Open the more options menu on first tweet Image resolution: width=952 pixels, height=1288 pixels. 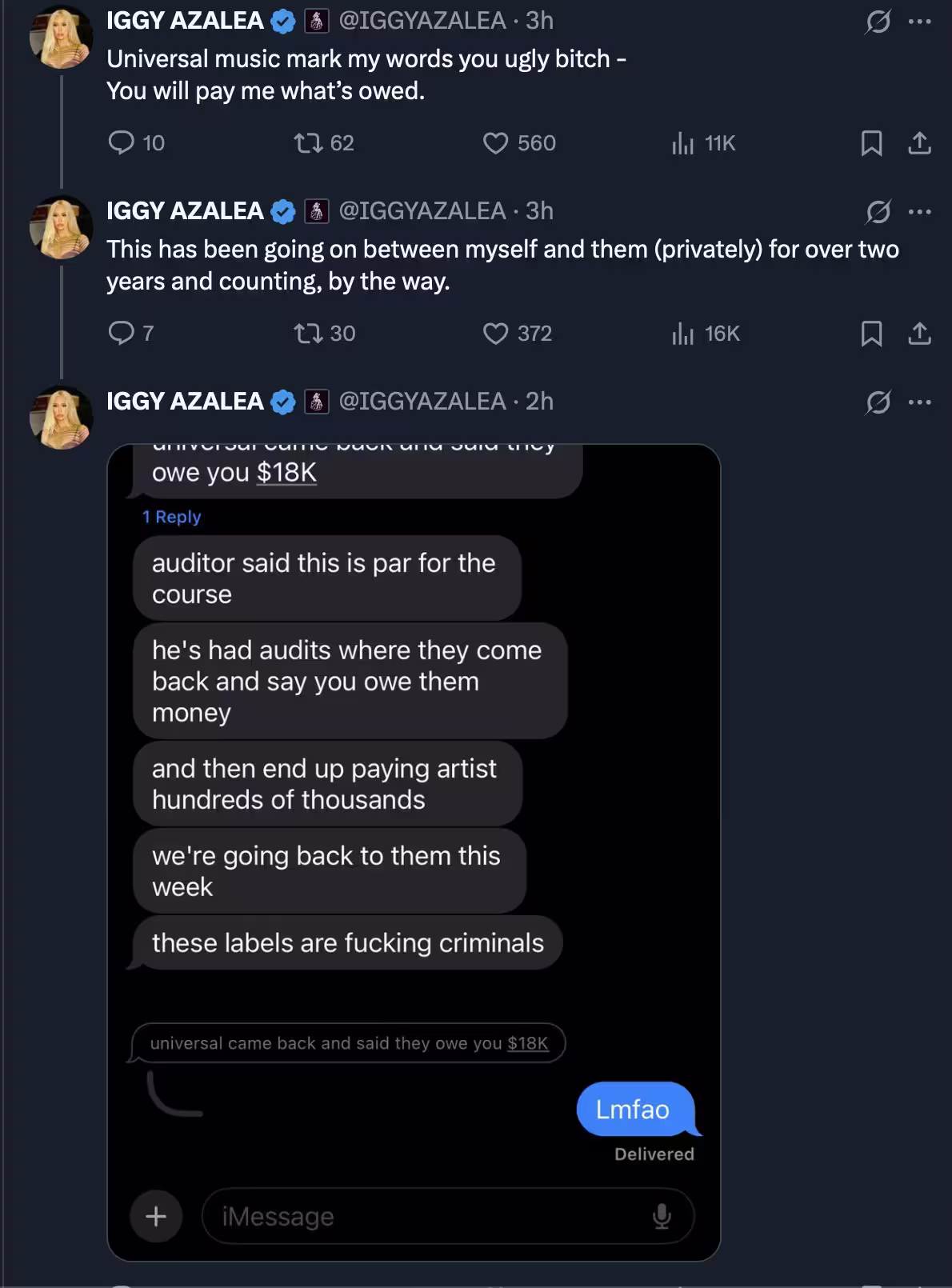coord(919,22)
